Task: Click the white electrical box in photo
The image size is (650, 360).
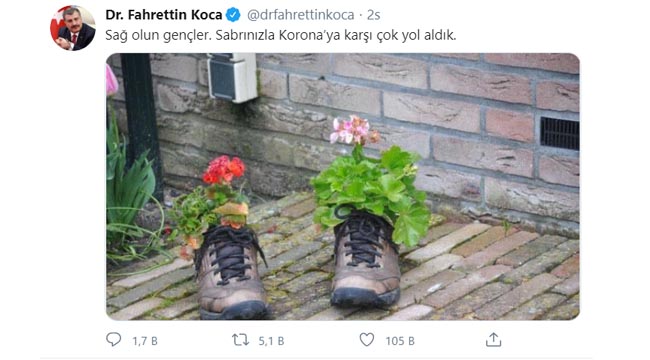Action: click(x=232, y=77)
